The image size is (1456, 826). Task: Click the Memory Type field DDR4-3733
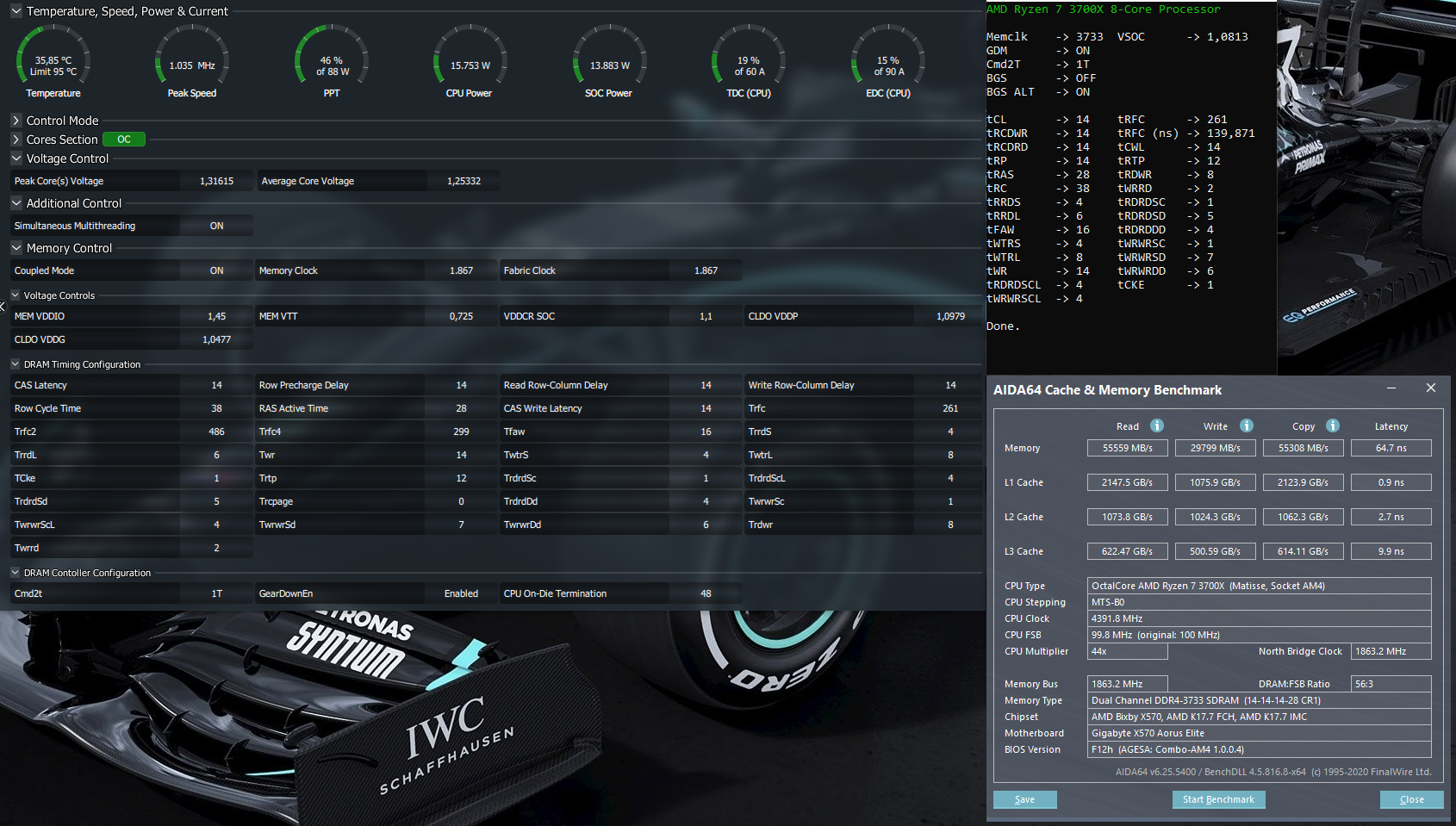tap(1259, 700)
